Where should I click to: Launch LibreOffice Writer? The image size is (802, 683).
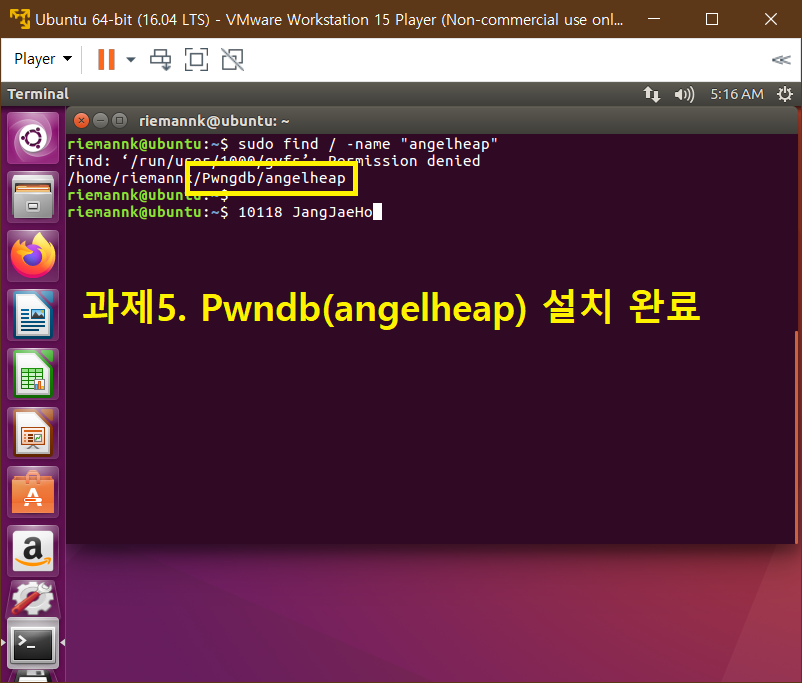tap(33, 315)
